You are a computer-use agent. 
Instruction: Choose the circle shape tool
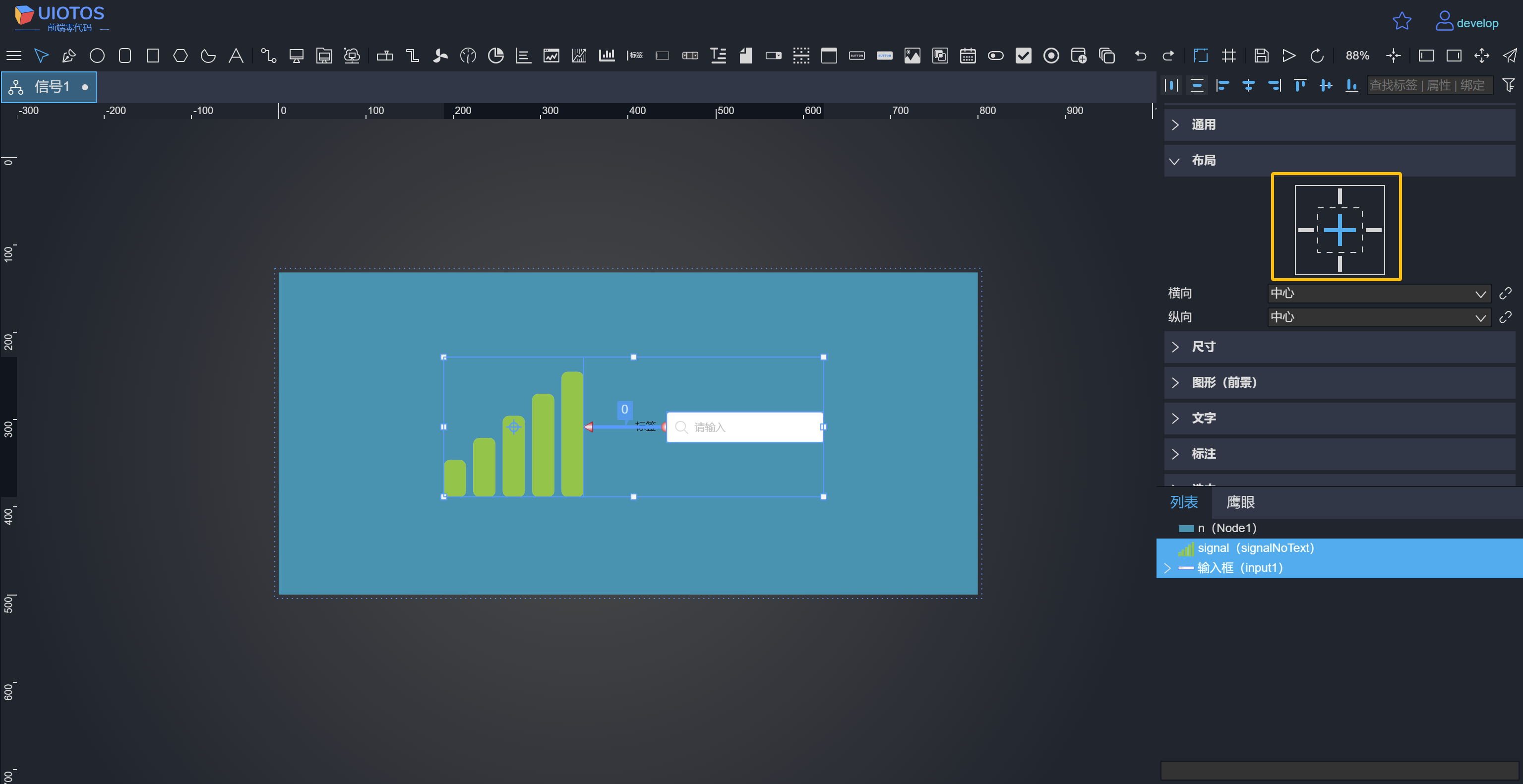point(97,56)
